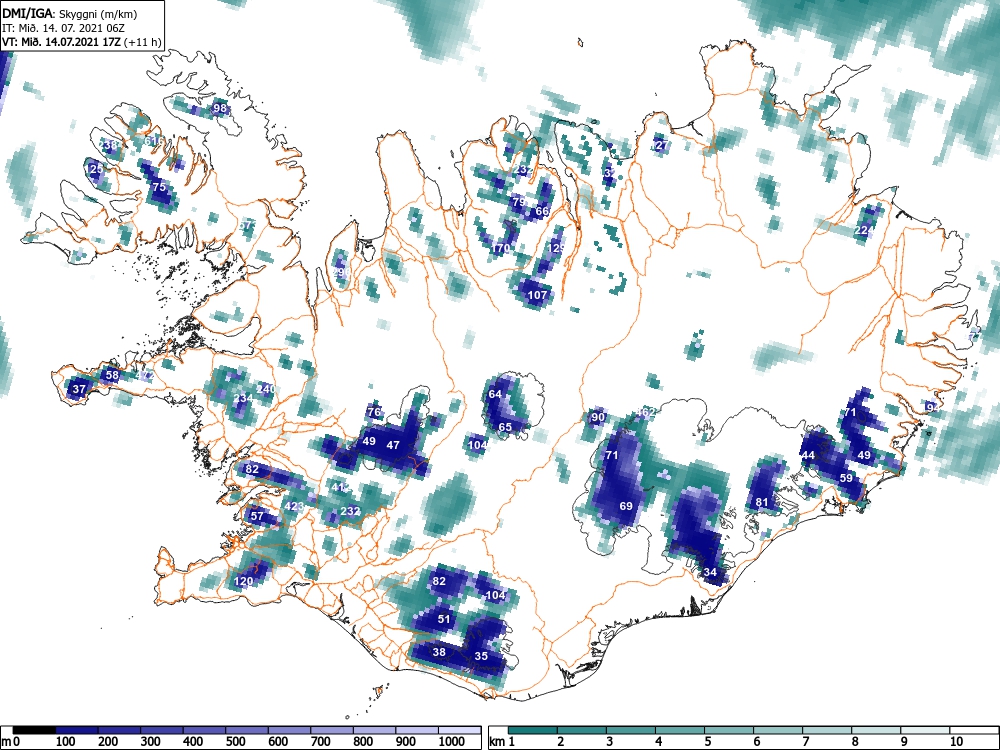Pick the dark blue swatch between 100 and 200

77,730
